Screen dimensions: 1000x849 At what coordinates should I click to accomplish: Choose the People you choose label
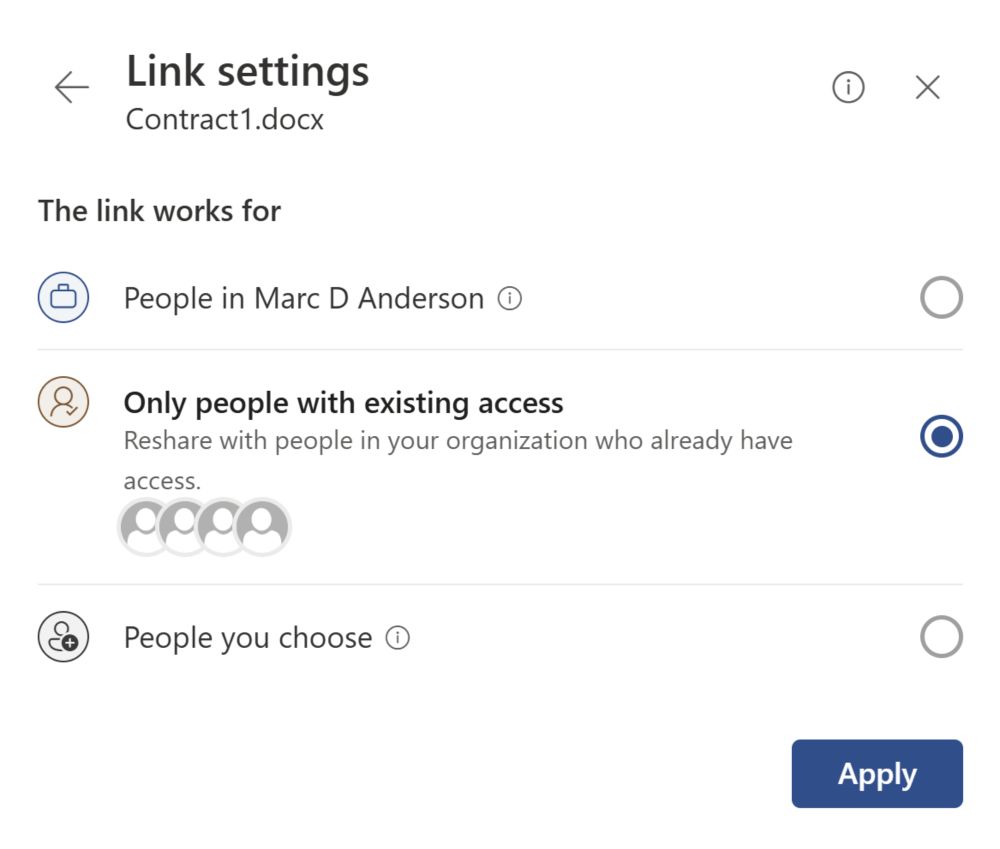(x=247, y=638)
